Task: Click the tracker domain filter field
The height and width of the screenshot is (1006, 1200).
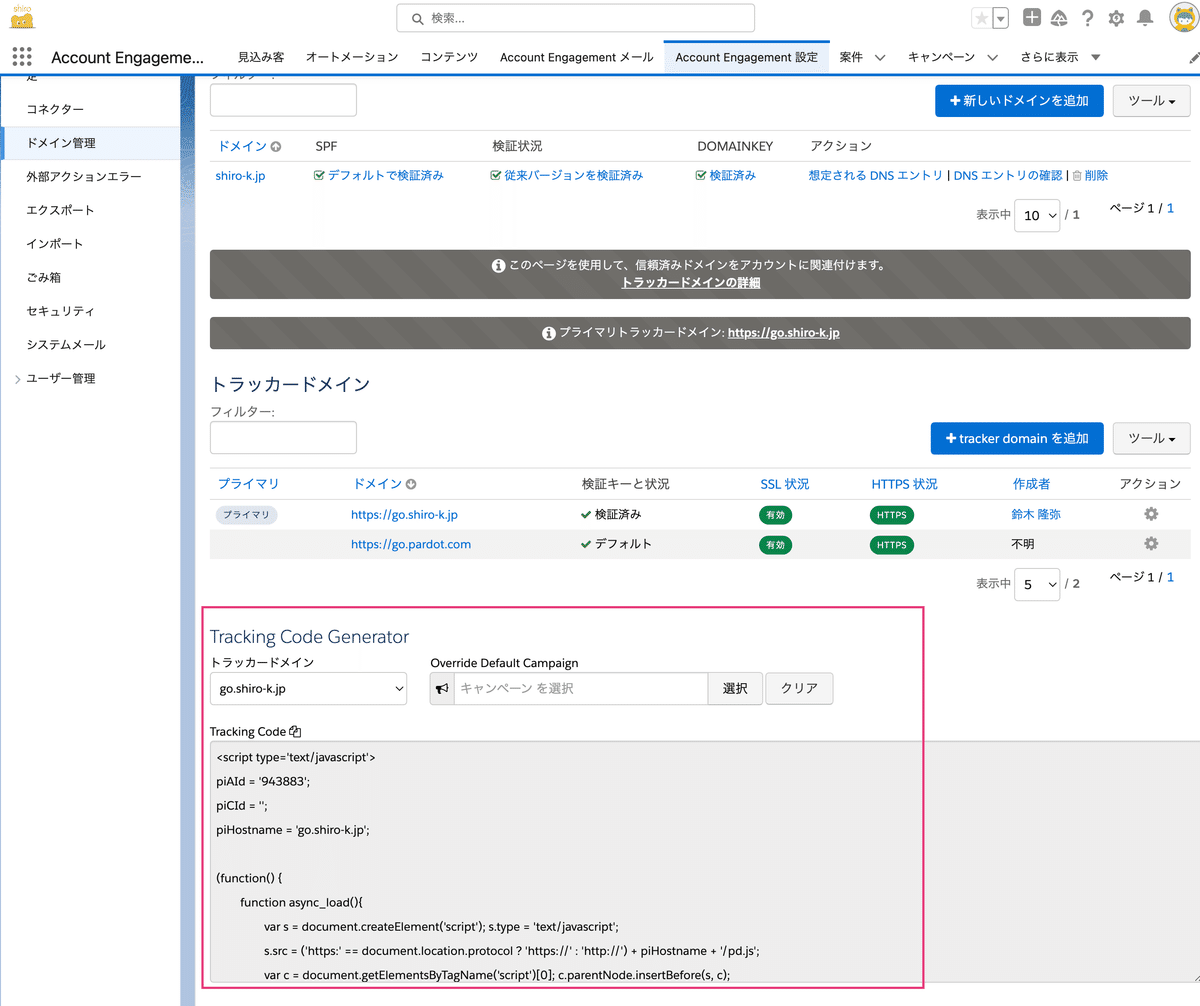Action: [x=283, y=437]
